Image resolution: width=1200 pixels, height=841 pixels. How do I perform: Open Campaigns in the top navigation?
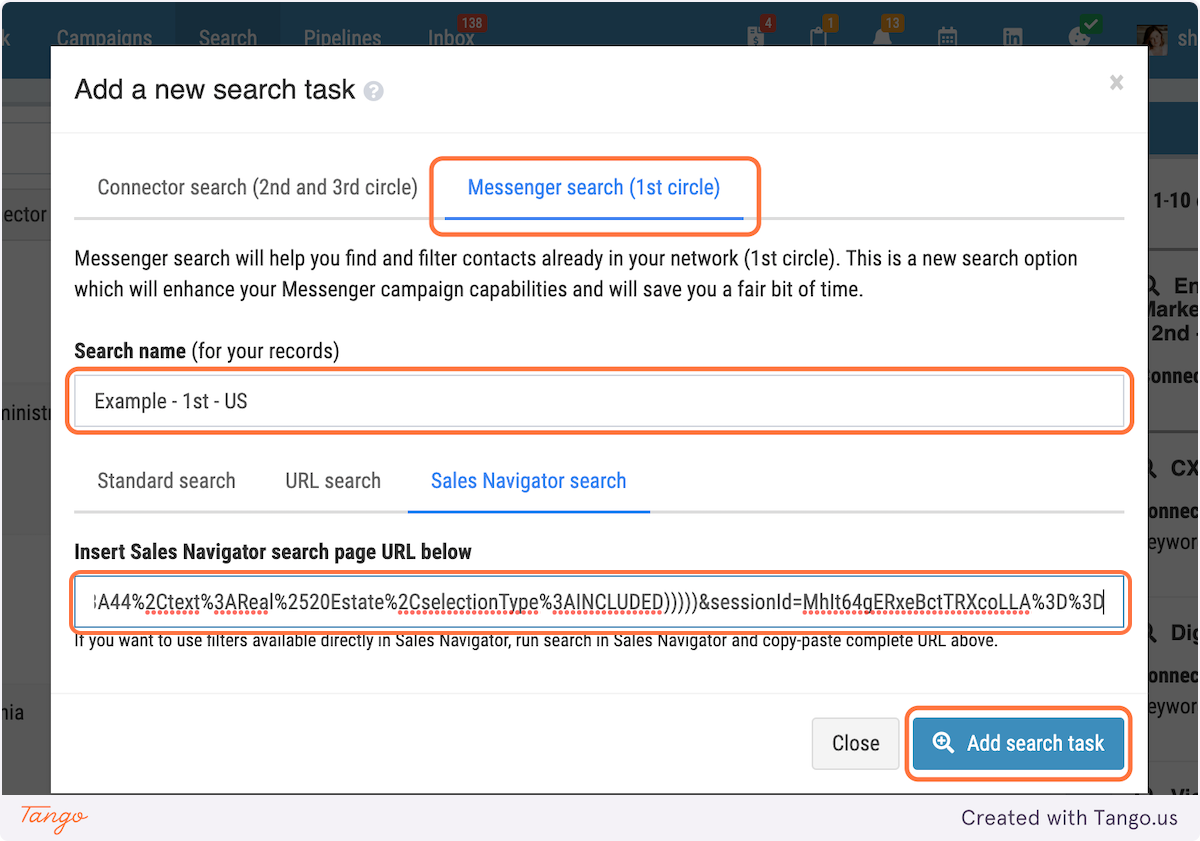point(104,38)
